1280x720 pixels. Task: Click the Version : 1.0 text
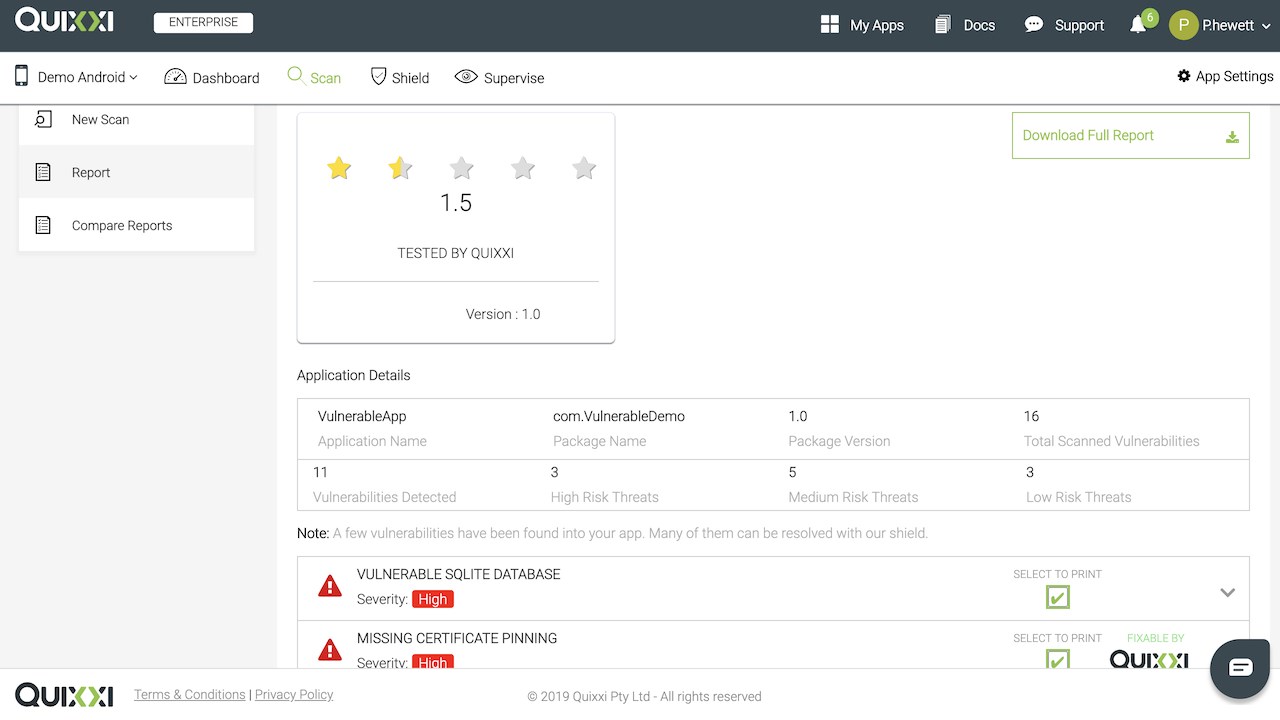[503, 314]
